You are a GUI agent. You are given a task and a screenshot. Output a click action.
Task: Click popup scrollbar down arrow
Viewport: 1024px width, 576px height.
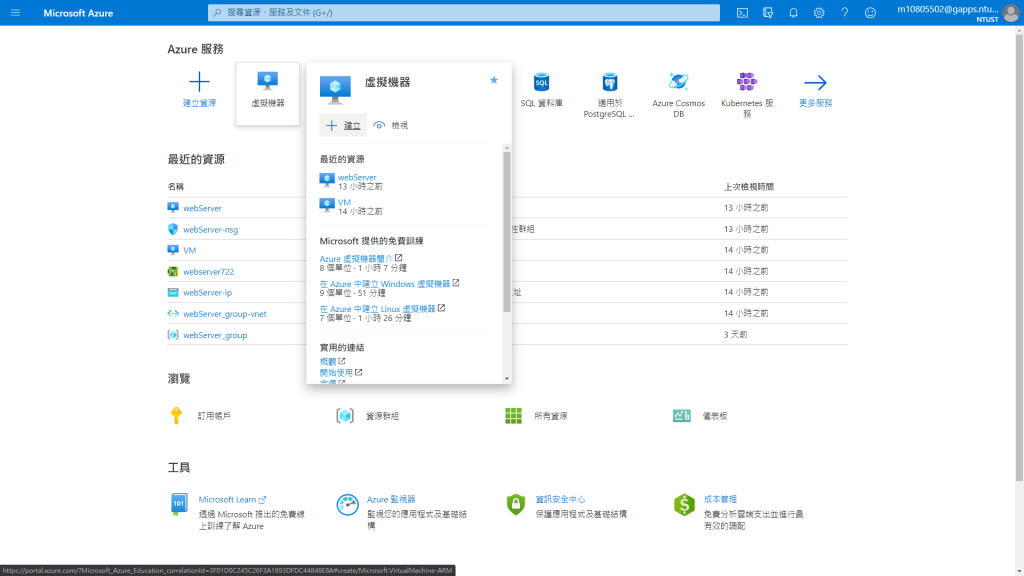(507, 379)
